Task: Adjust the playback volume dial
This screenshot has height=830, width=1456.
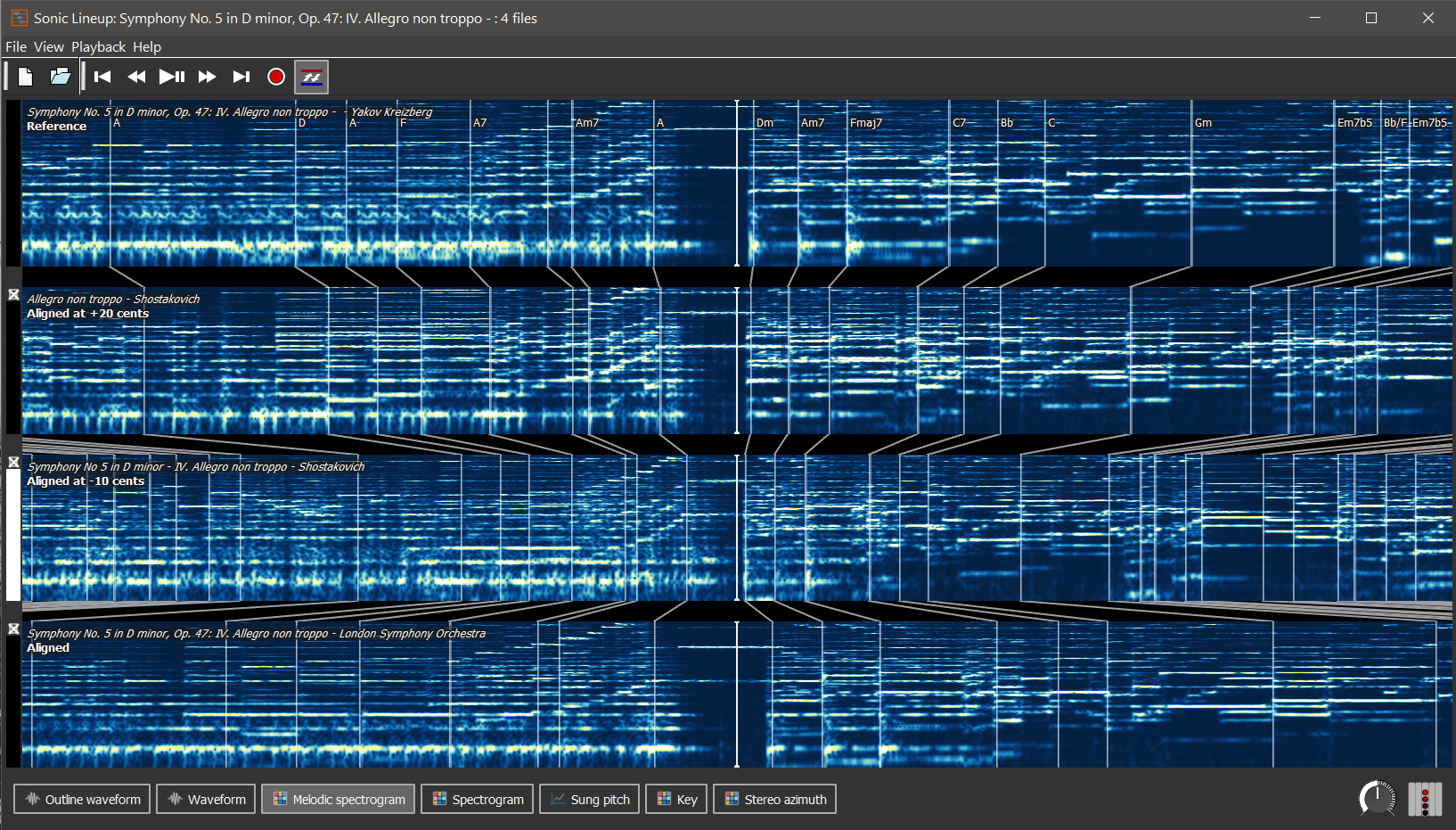Action: 1377,798
